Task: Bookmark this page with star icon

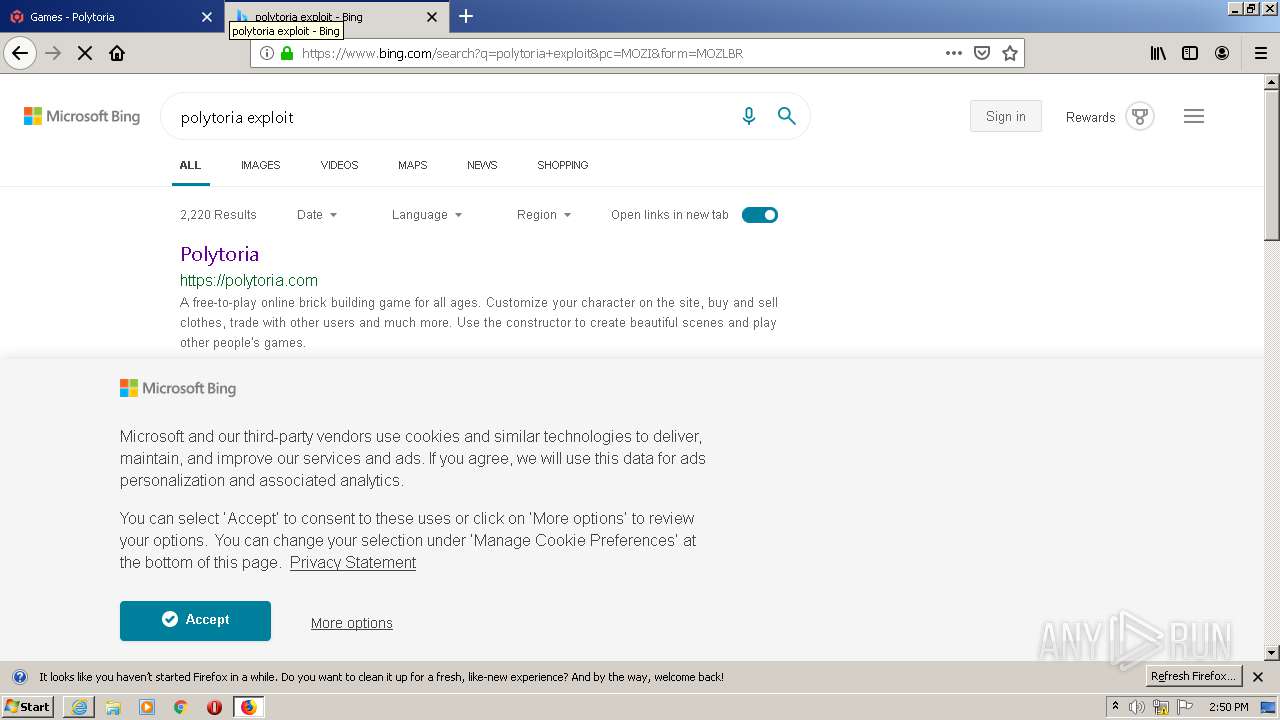Action: pyautogui.click(x=1010, y=53)
